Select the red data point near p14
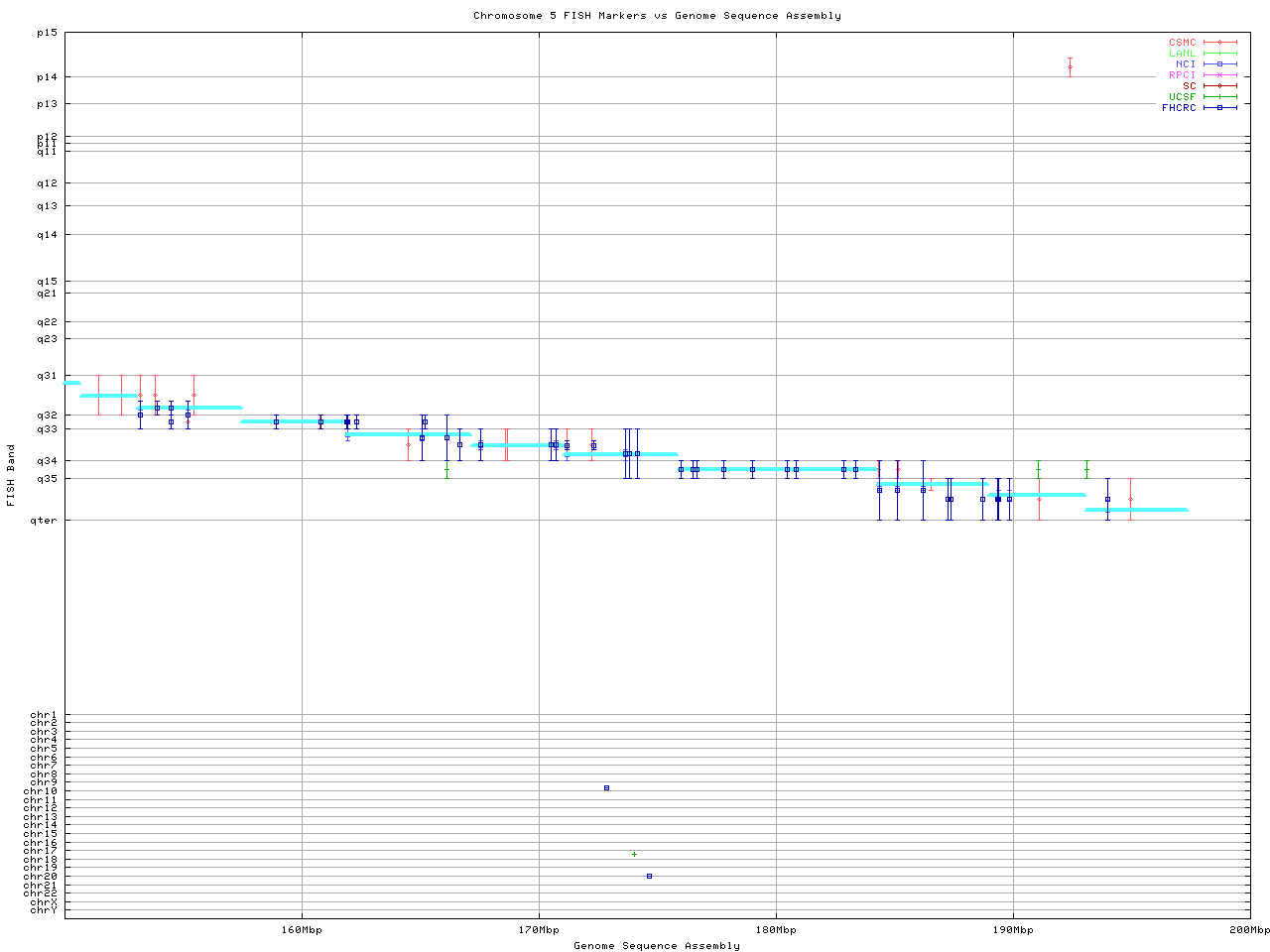The image size is (1270, 952). pos(1070,67)
